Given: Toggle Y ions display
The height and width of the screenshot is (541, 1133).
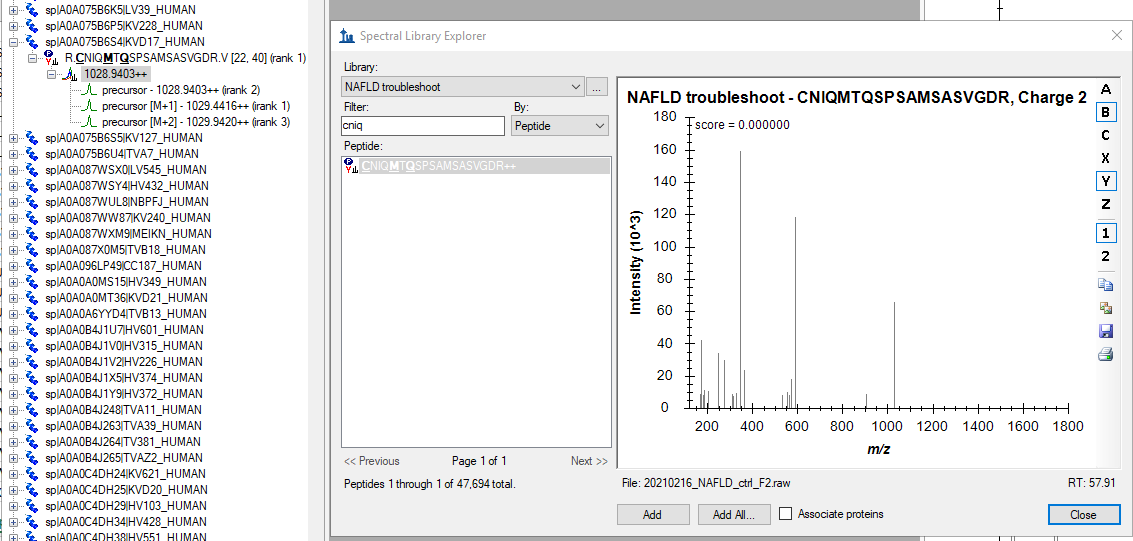Looking at the screenshot, I should click(1105, 181).
